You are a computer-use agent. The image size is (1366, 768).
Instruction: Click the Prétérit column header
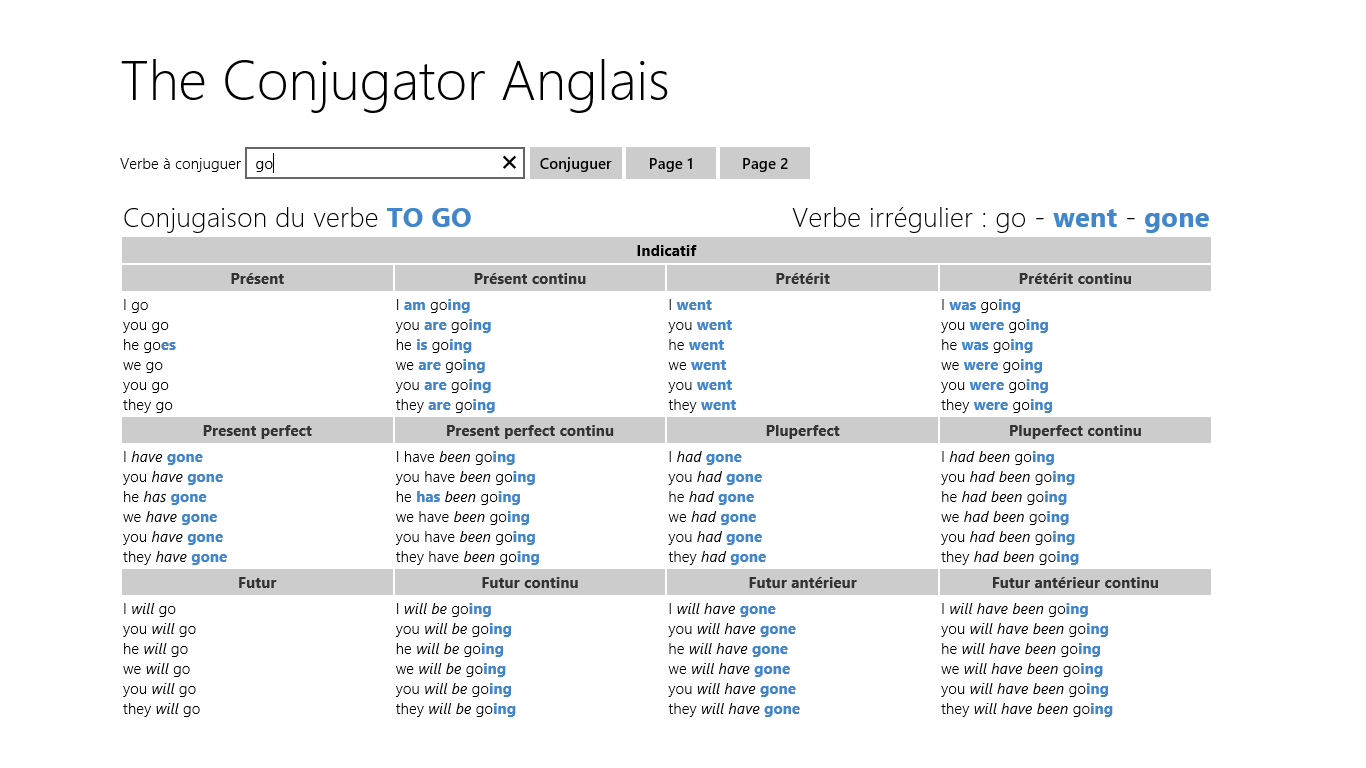(802, 279)
